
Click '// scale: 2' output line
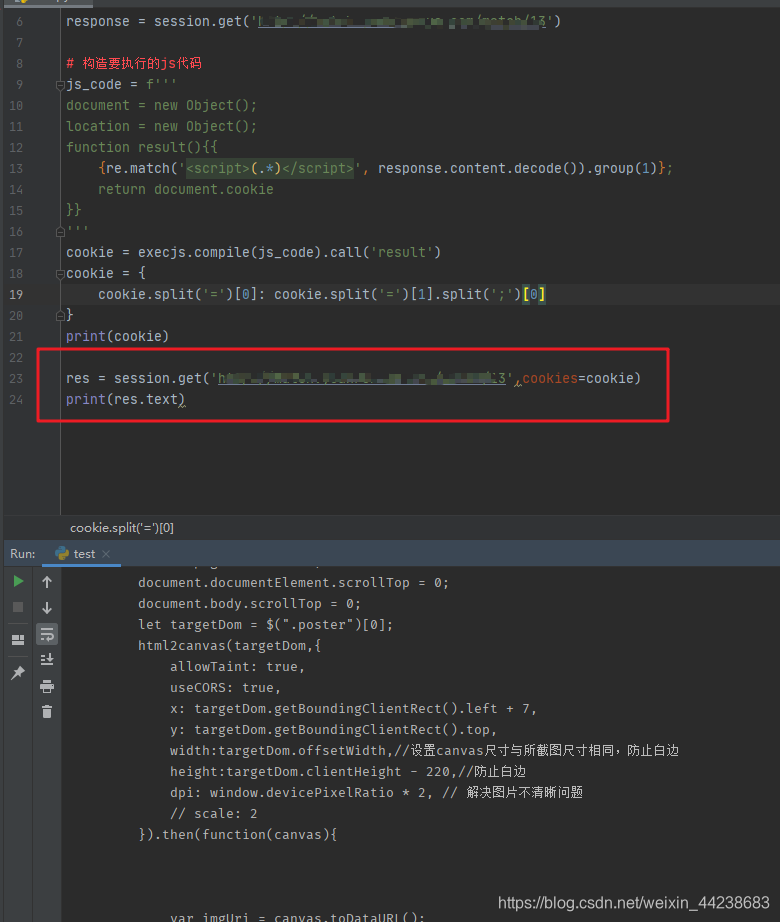(x=214, y=814)
